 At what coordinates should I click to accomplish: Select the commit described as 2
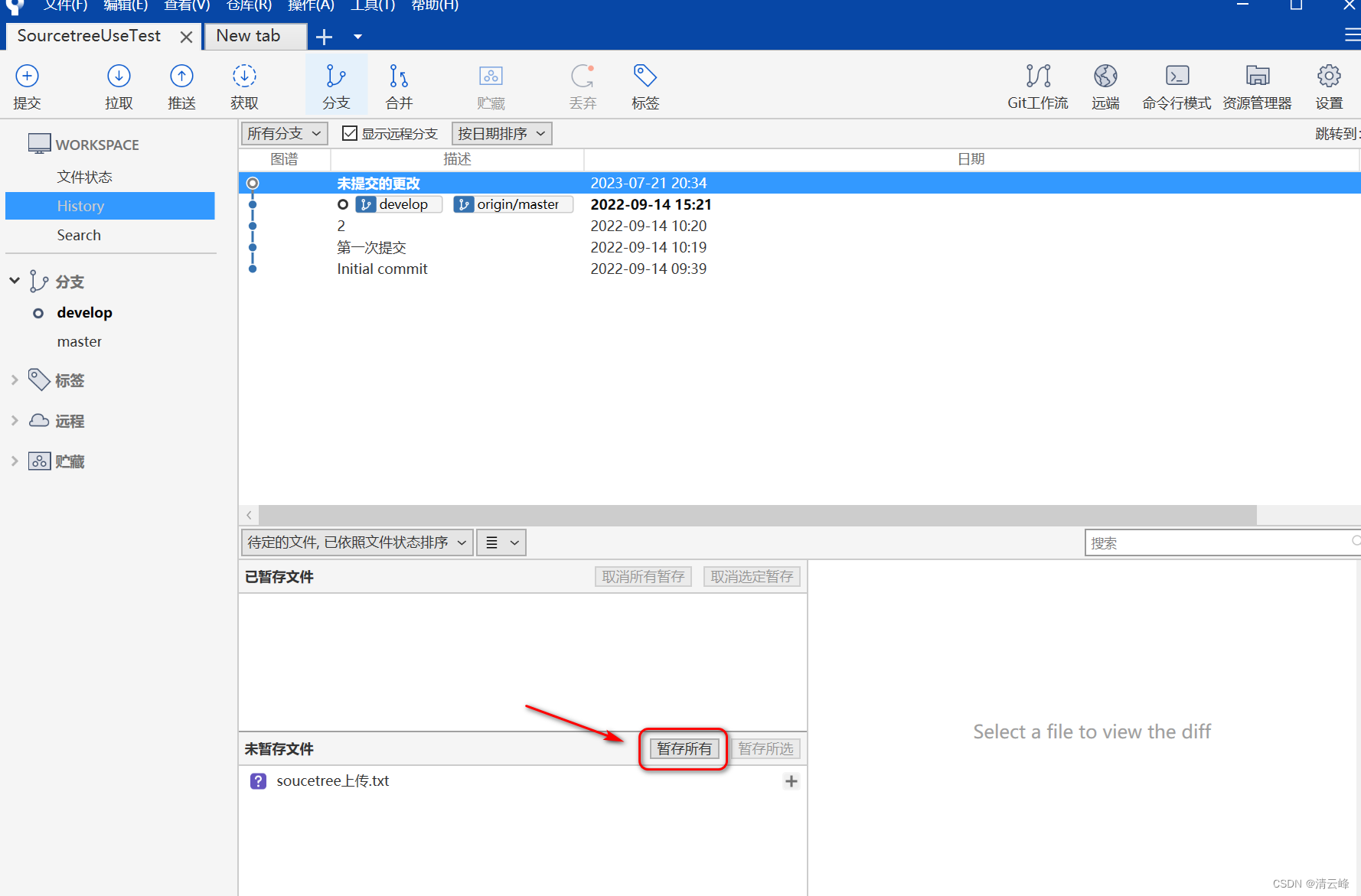[x=800, y=226]
